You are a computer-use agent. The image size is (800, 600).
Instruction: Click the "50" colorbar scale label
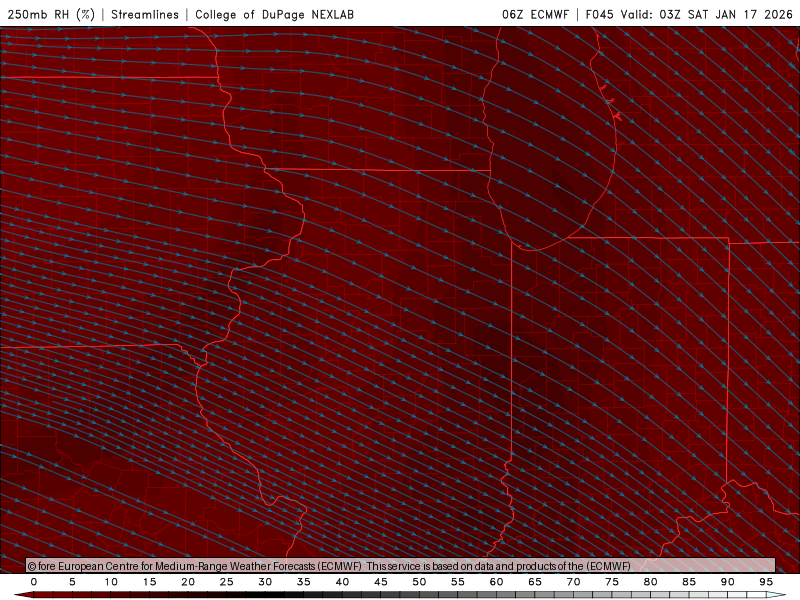coord(419,582)
